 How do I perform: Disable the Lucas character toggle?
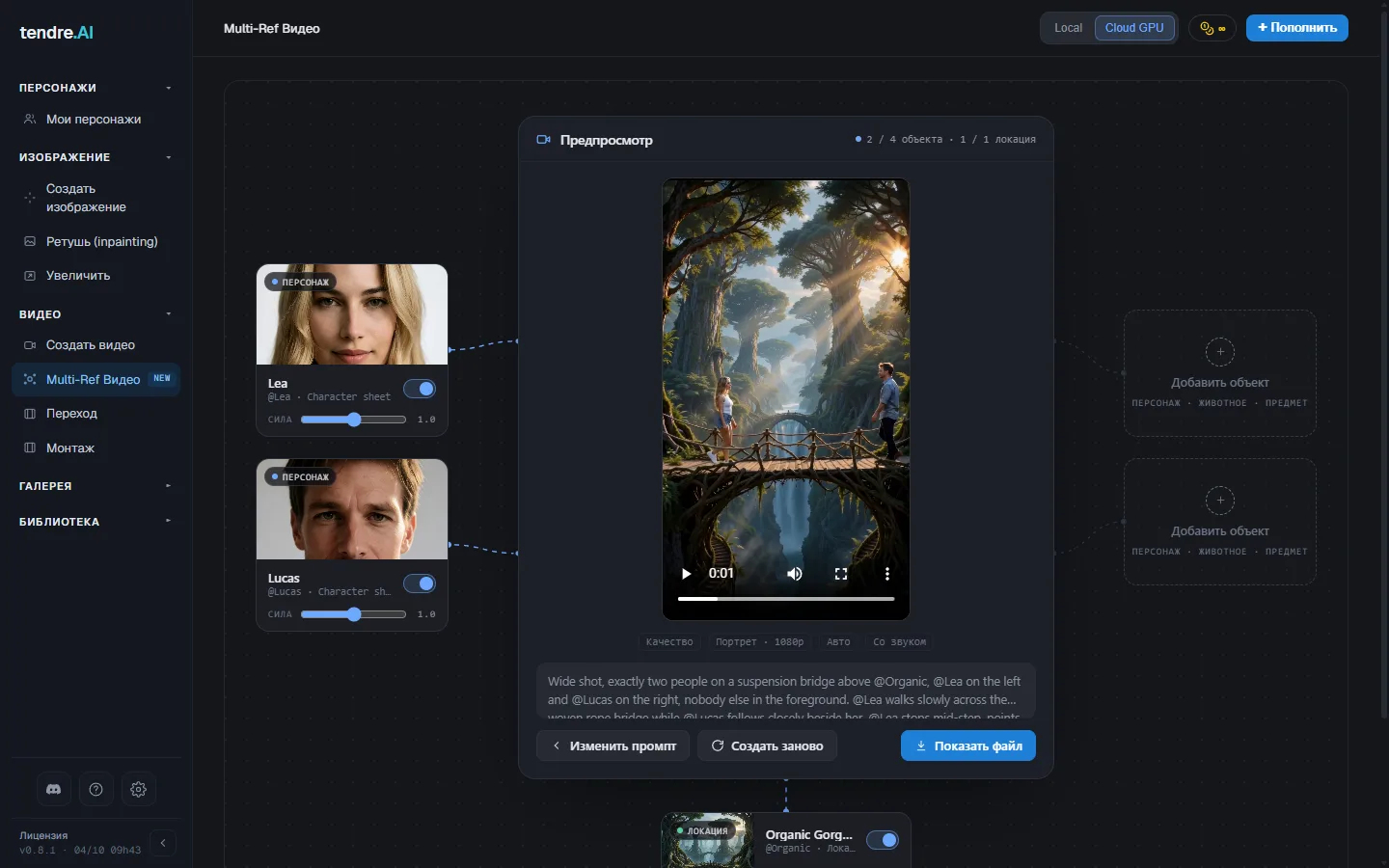(420, 583)
